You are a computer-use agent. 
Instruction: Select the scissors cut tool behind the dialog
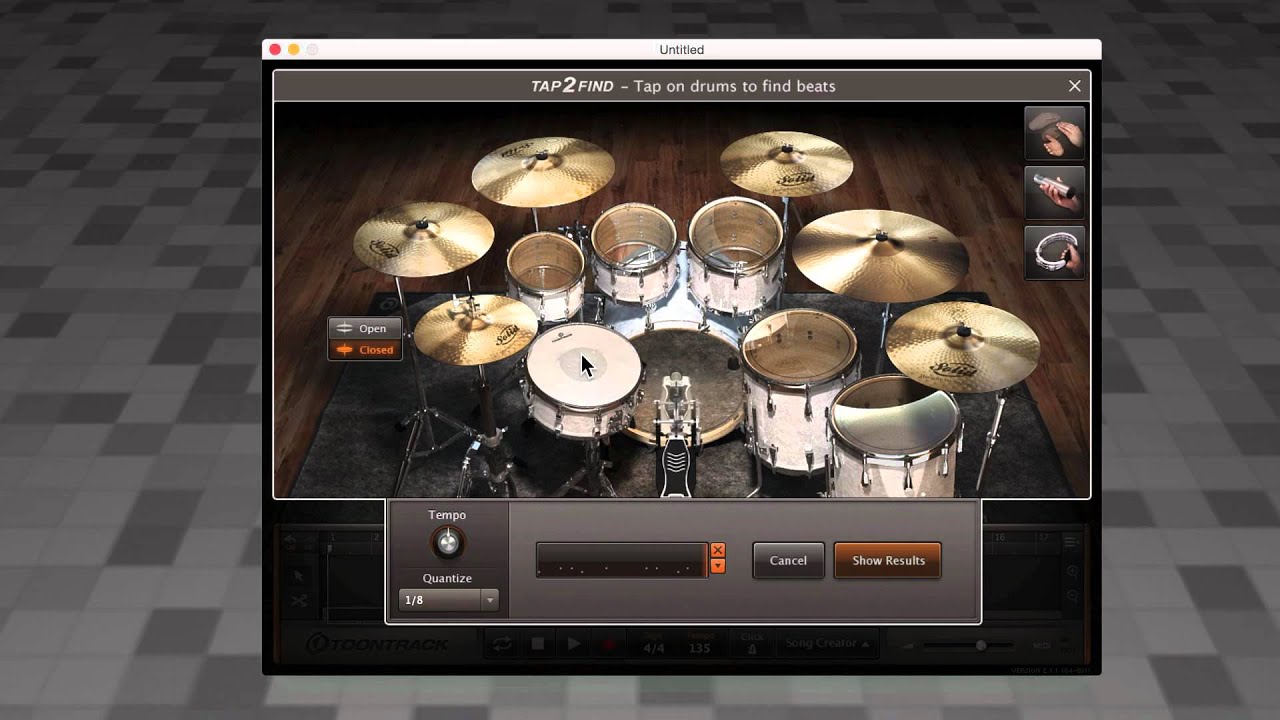299,601
